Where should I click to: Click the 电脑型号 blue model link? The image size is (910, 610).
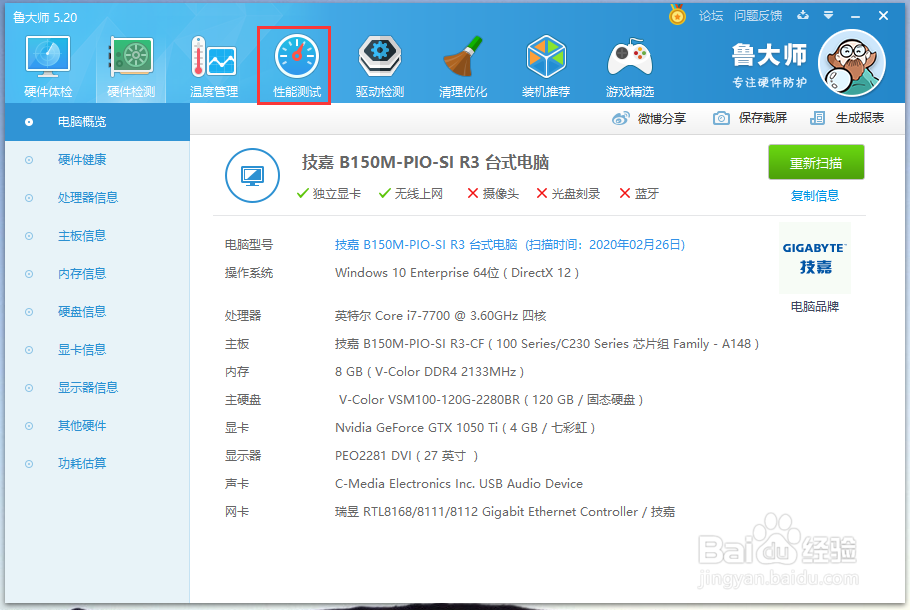point(510,245)
